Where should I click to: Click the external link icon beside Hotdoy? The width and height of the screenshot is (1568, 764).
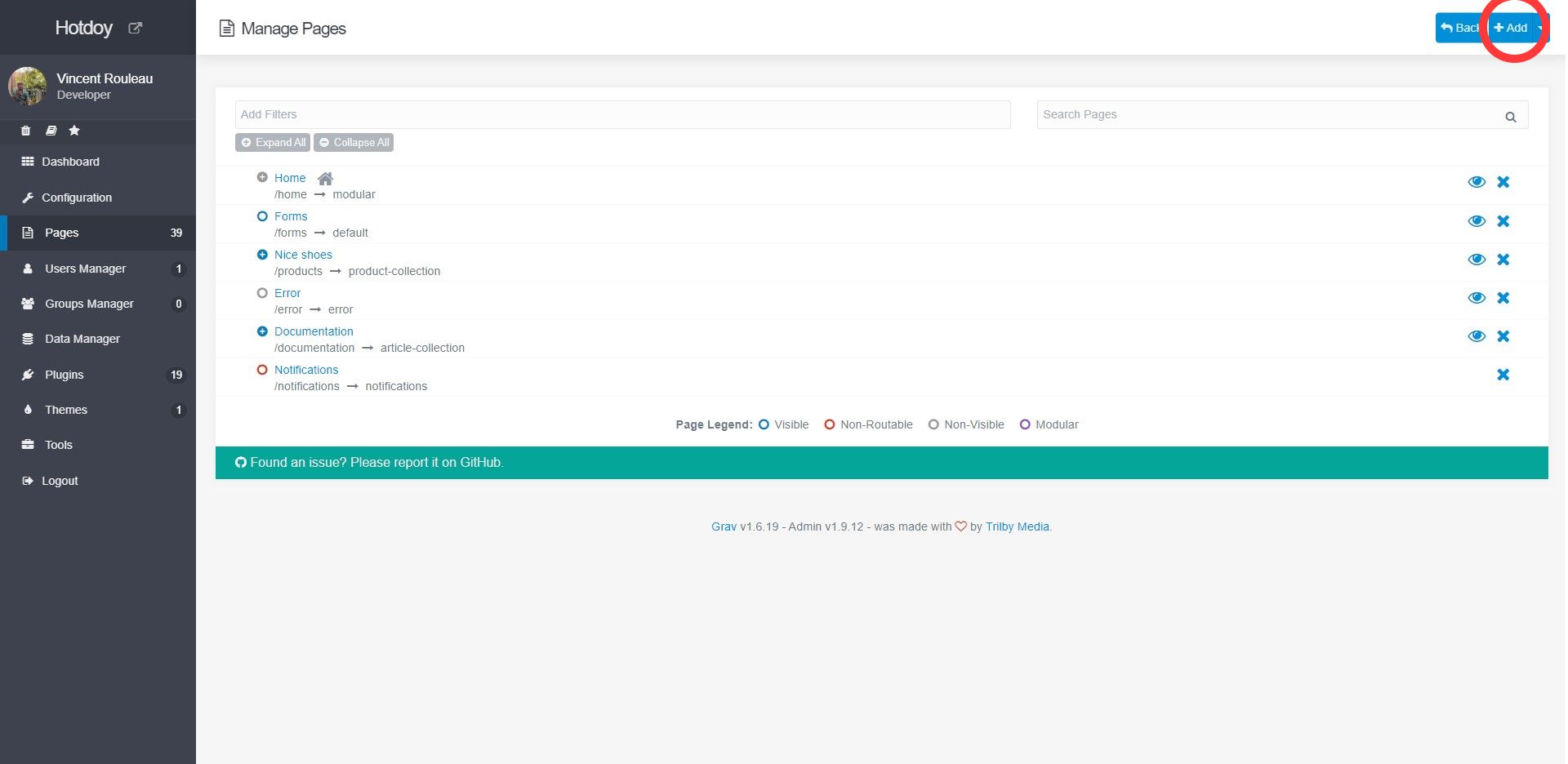point(136,28)
